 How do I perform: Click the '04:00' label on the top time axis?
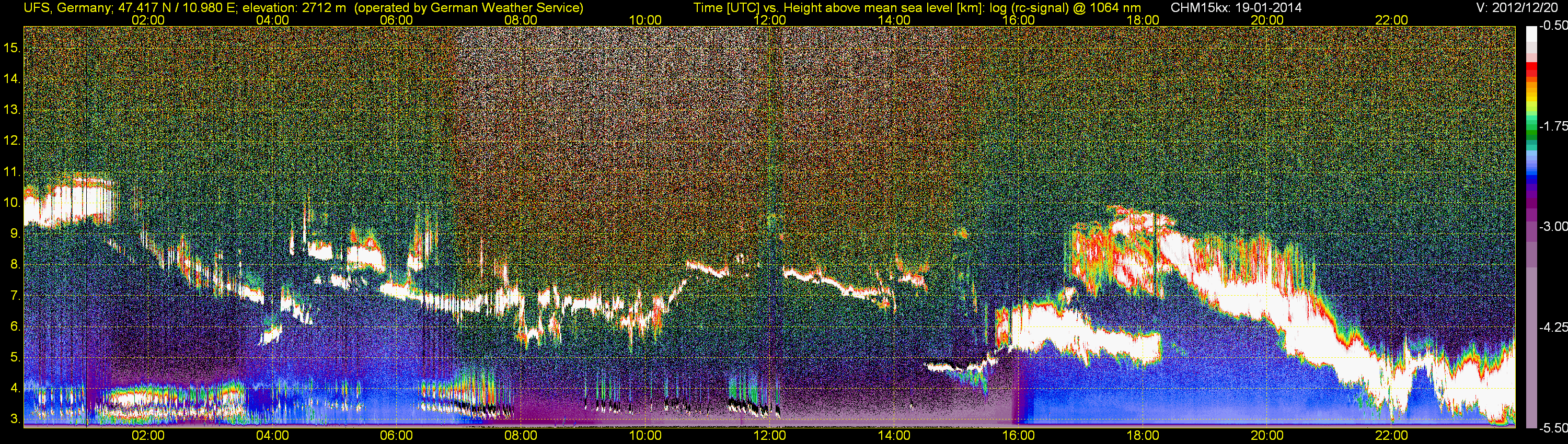click(x=272, y=20)
